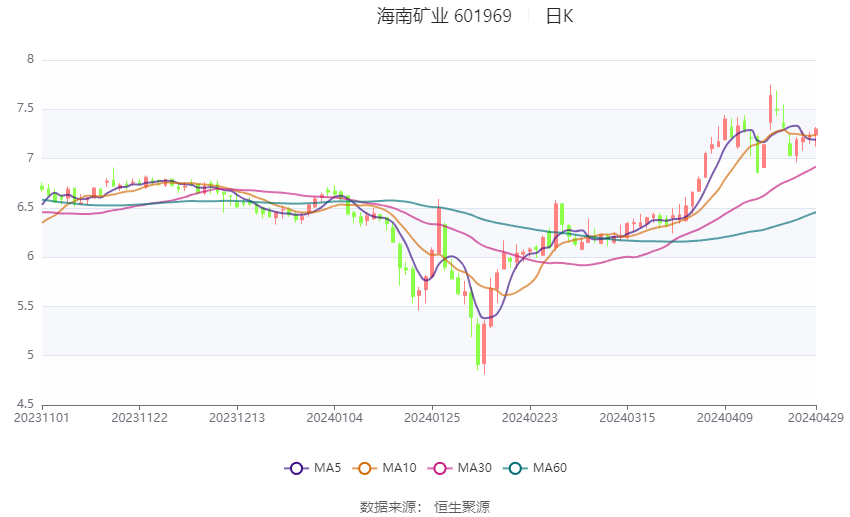Toggle the MA10 legend line
Image resolution: width=850 pixels, height=517 pixels.
point(385,468)
